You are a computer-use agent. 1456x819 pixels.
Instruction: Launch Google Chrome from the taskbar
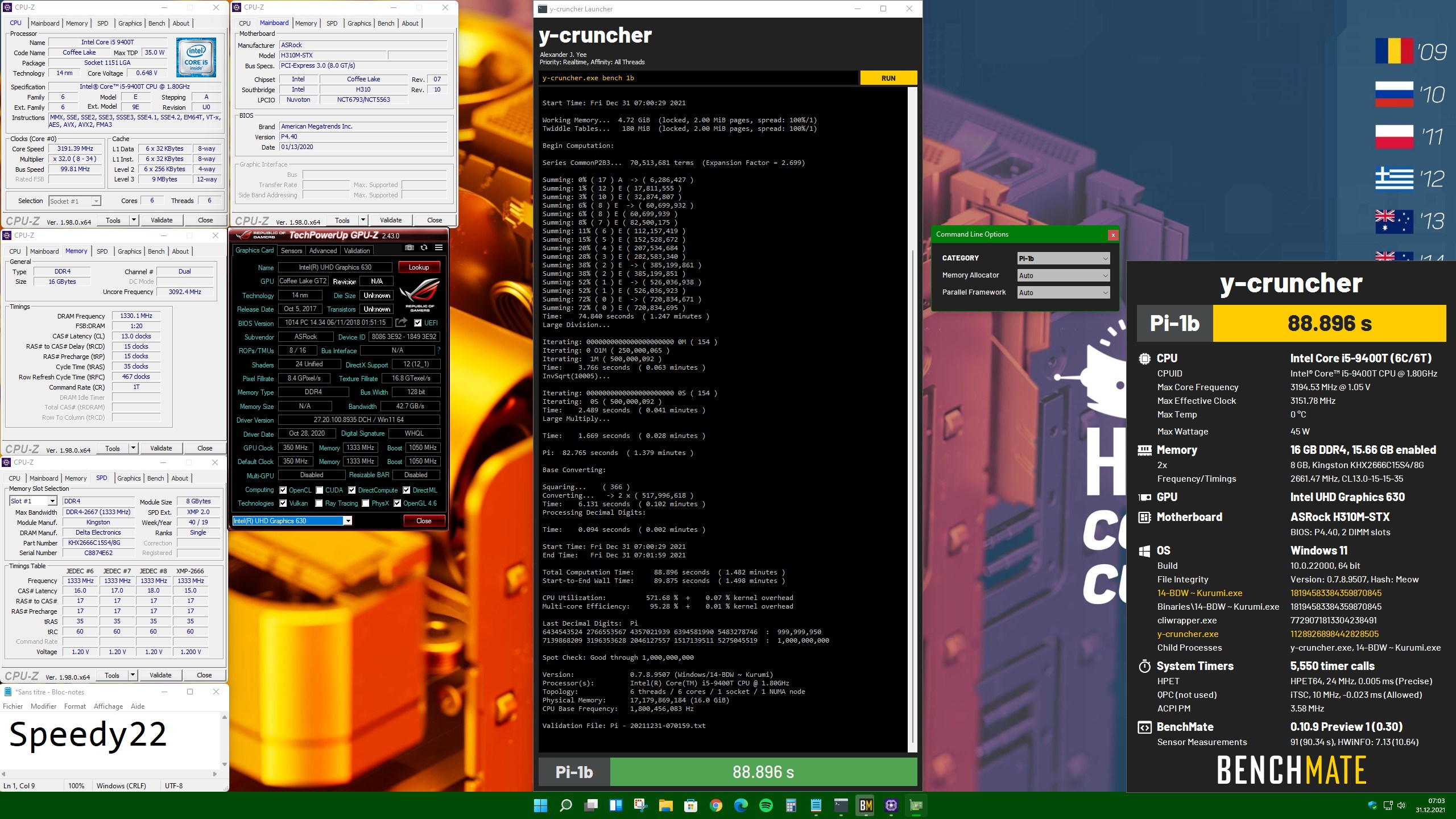[716, 805]
